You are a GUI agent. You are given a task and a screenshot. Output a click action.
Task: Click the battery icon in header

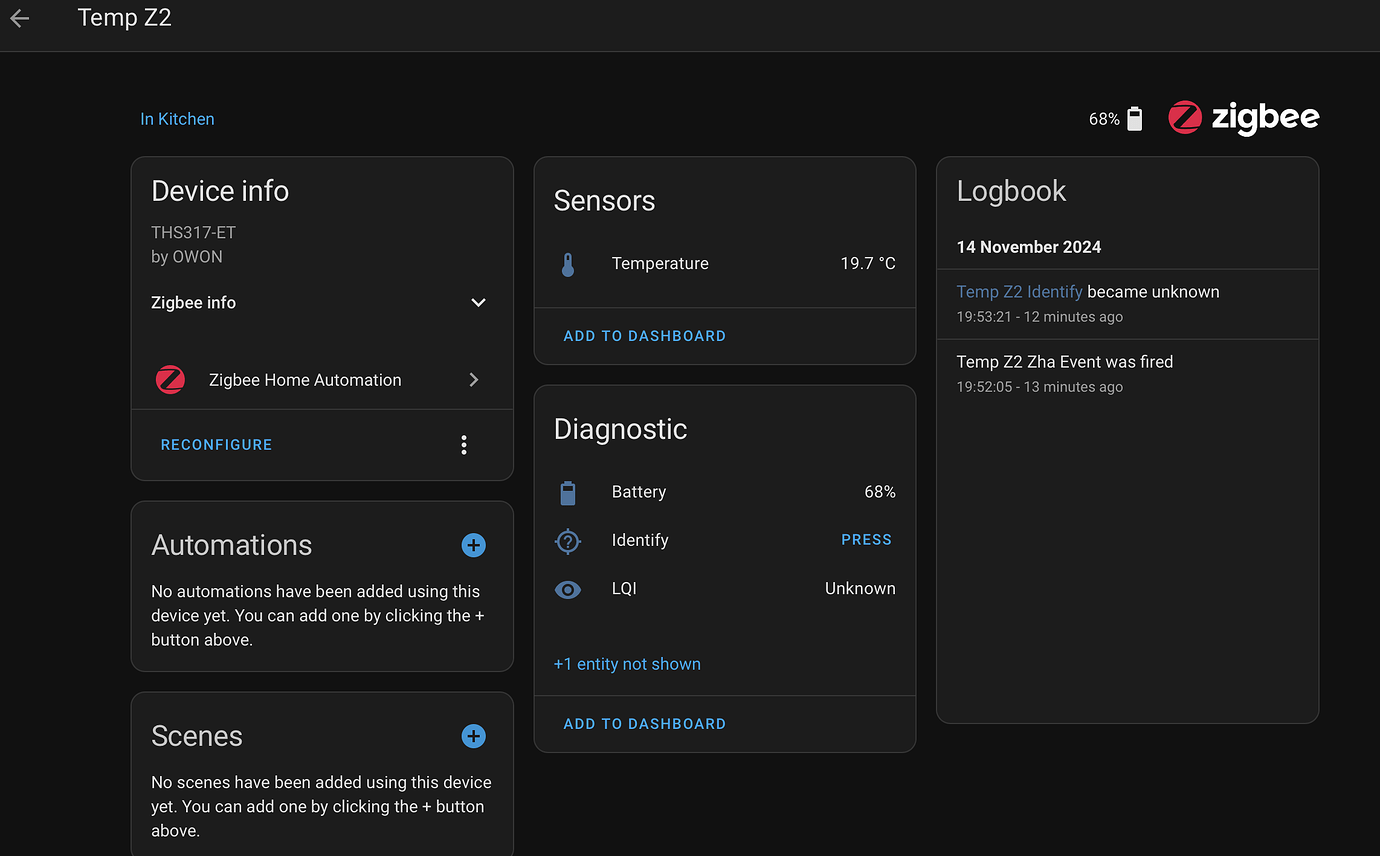[x=1134, y=119]
